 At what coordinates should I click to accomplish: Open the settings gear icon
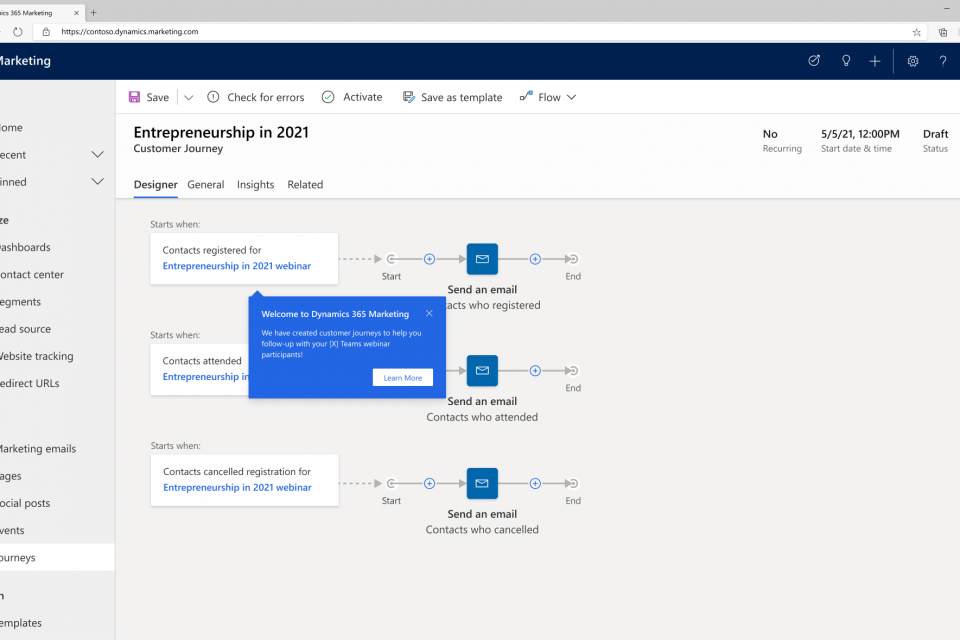click(913, 61)
